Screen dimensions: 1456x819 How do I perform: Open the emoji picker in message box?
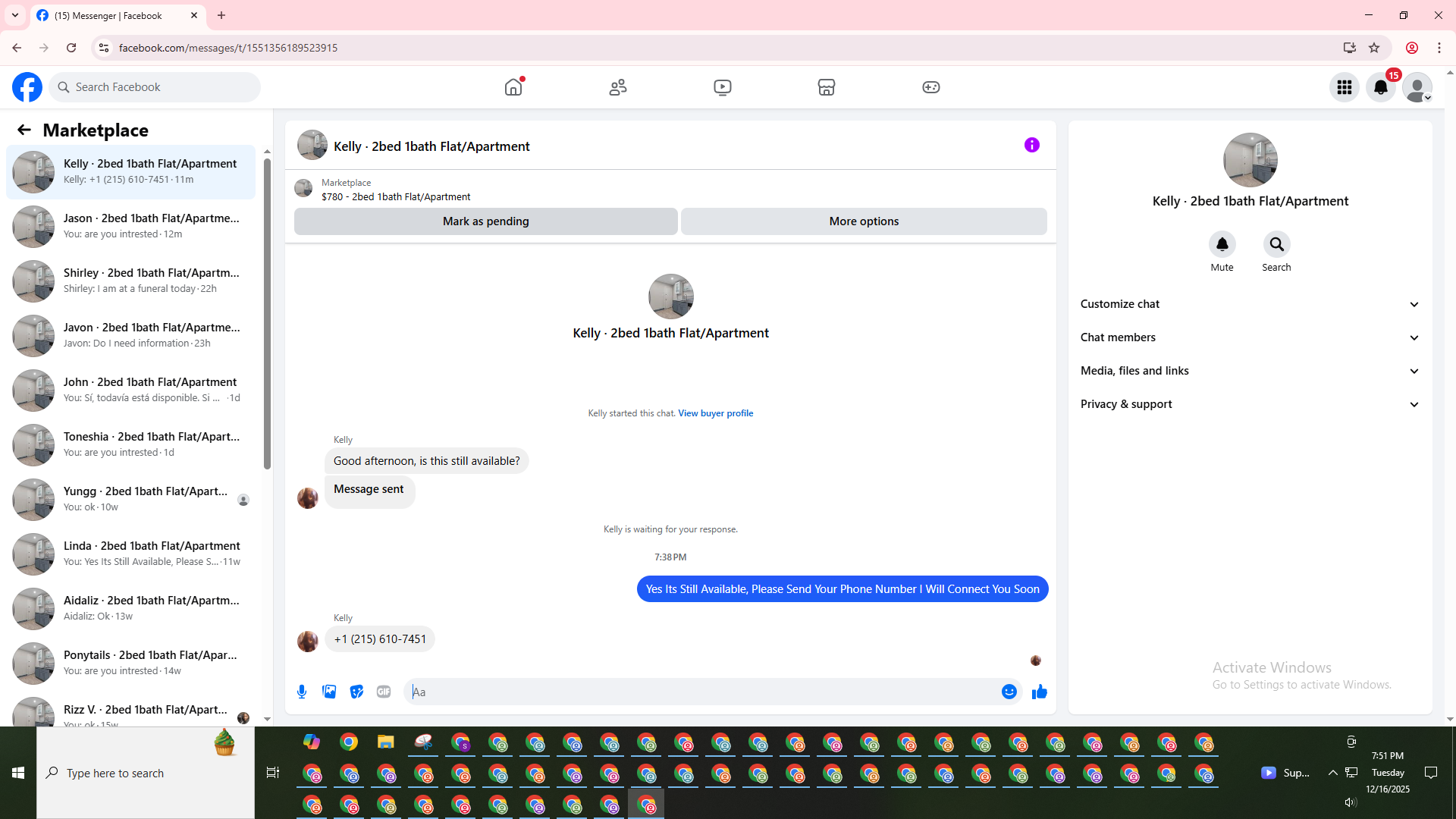click(1009, 692)
